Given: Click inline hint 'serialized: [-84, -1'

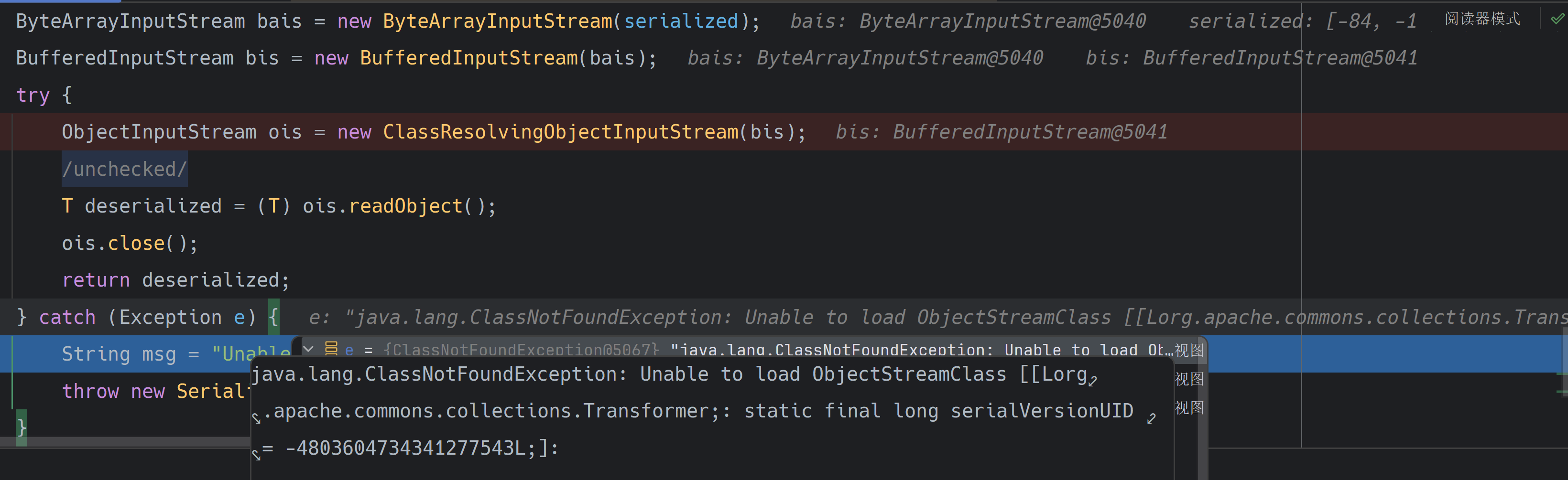Looking at the screenshot, I should (x=1303, y=22).
